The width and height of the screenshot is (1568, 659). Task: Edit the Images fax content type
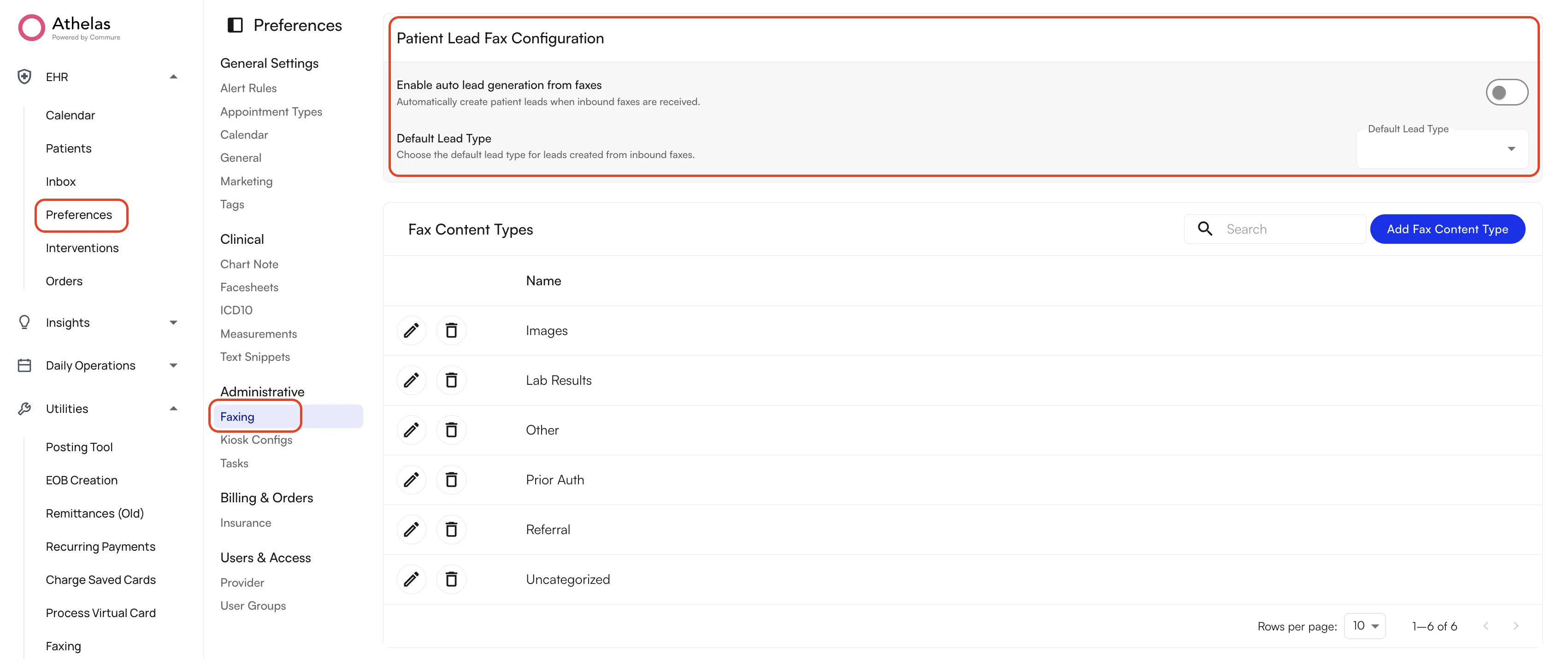pos(411,330)
